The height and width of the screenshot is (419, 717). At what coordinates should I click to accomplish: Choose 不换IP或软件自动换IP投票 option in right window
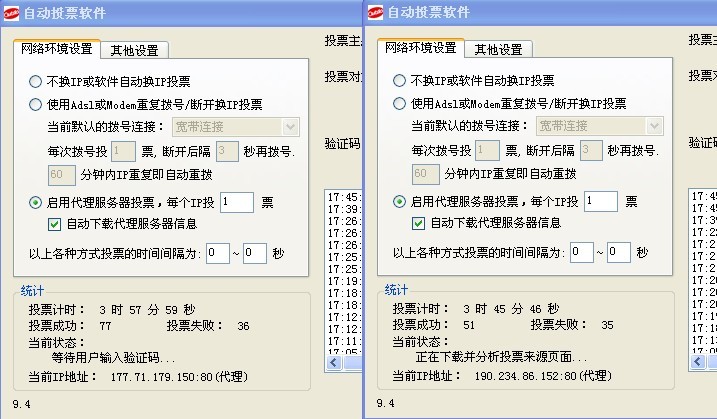400,81
